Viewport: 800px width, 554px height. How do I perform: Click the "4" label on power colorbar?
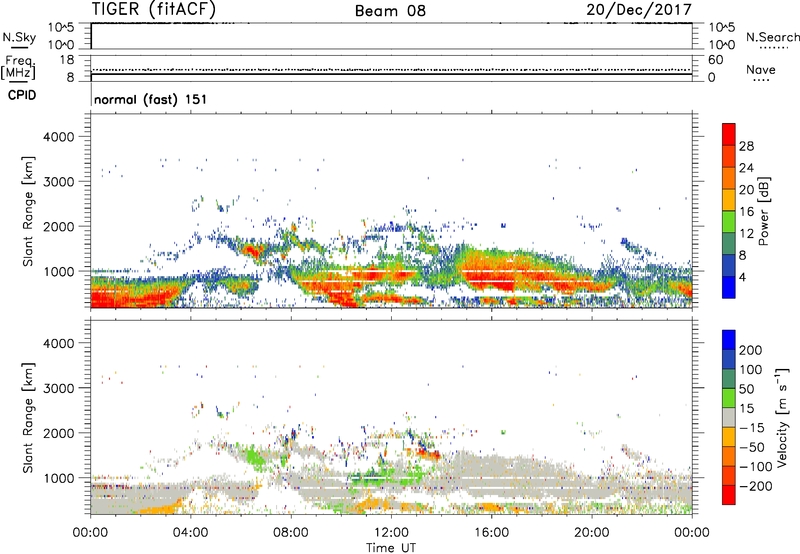(x=743, y=277)
